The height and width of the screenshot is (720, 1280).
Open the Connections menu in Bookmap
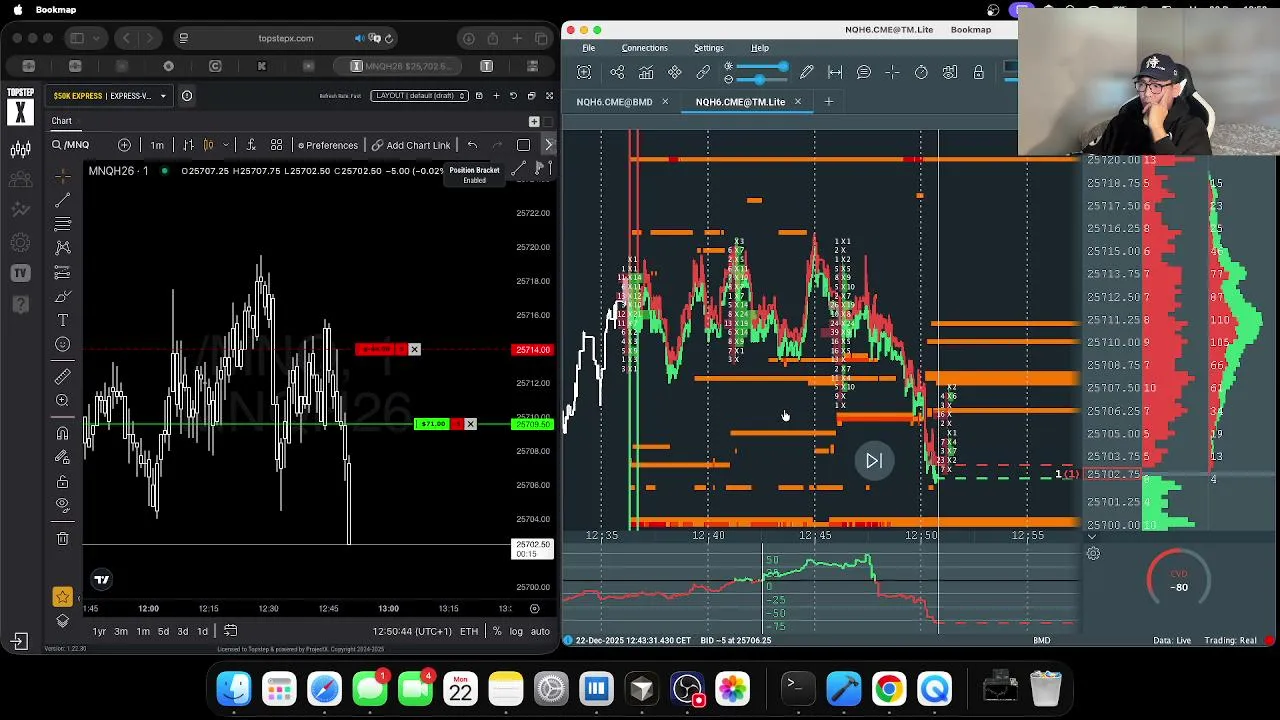(x=644, y=48)
